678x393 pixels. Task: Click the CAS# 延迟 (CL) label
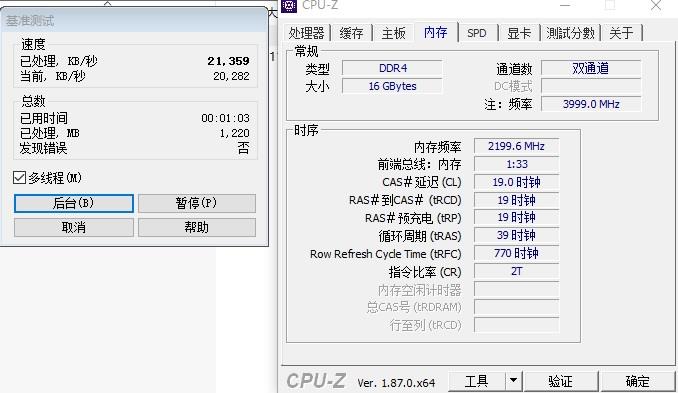[422, 182]
